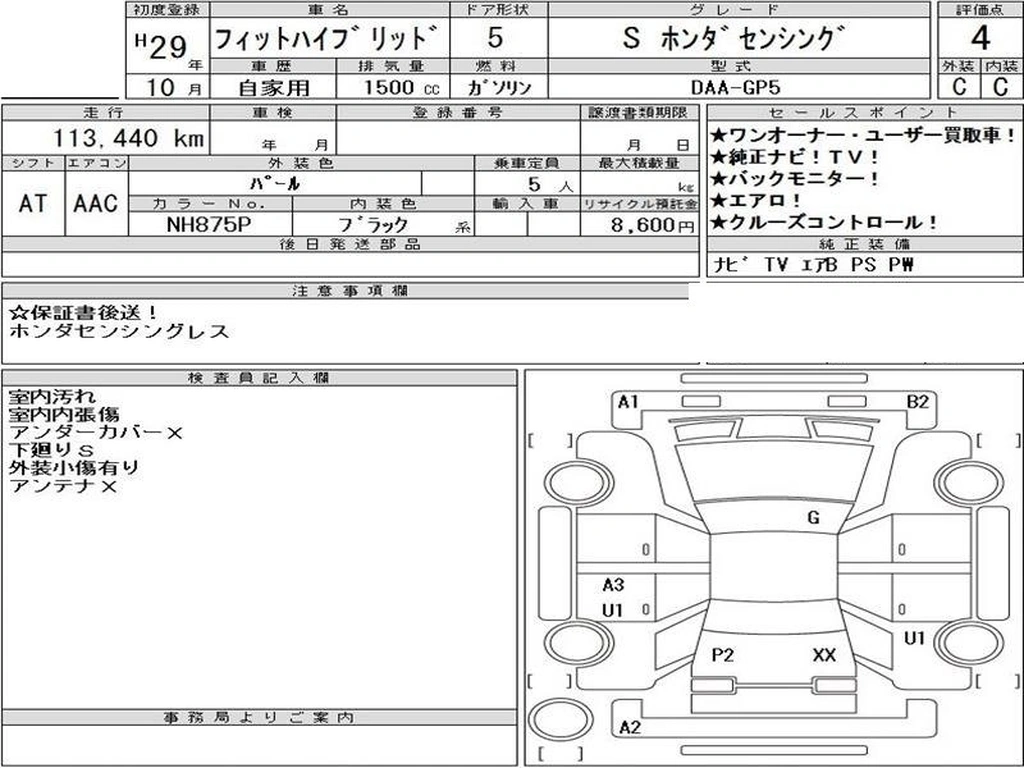Click the spare tire circle on diagram
Screen dimensions: 1024x768
560,718
